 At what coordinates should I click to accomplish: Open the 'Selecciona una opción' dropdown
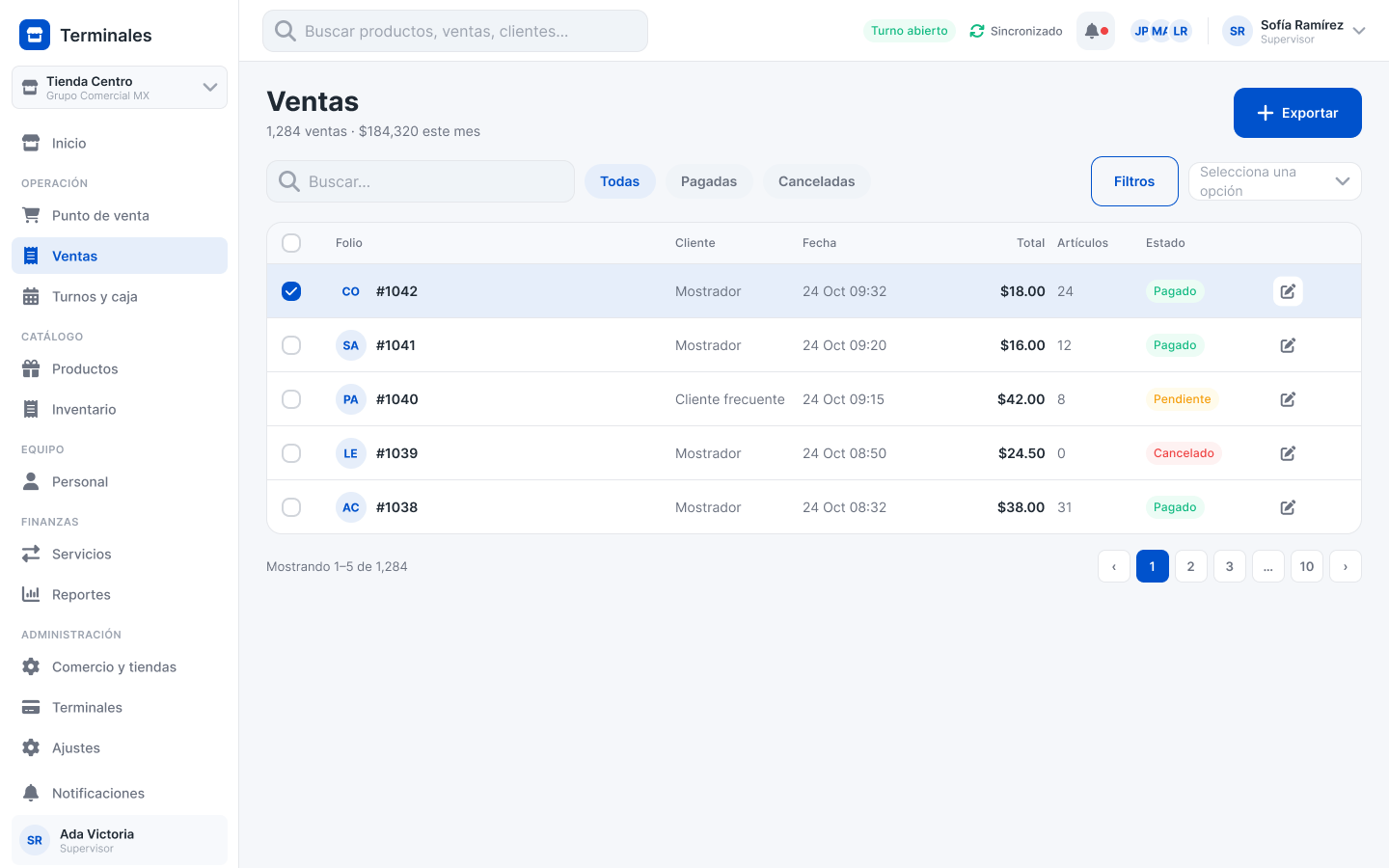click(1274, 181)
